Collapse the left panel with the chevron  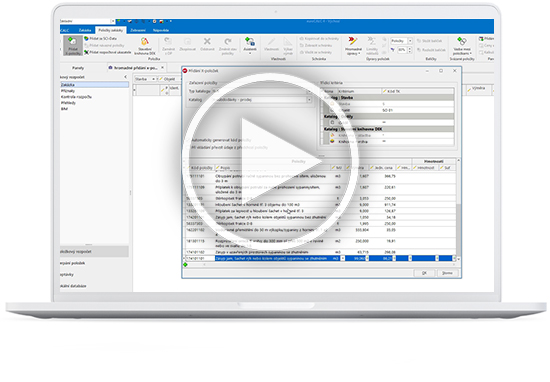click(126, 77)
